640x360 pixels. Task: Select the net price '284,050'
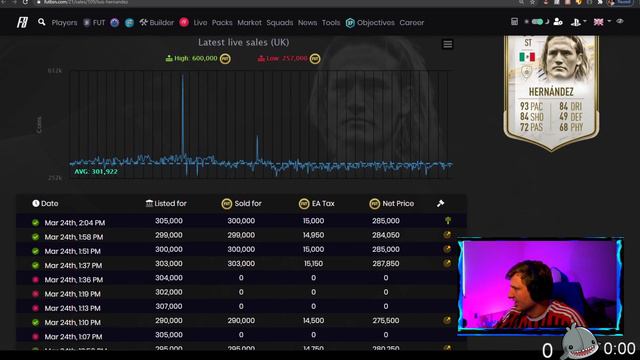tap(386, 235)
